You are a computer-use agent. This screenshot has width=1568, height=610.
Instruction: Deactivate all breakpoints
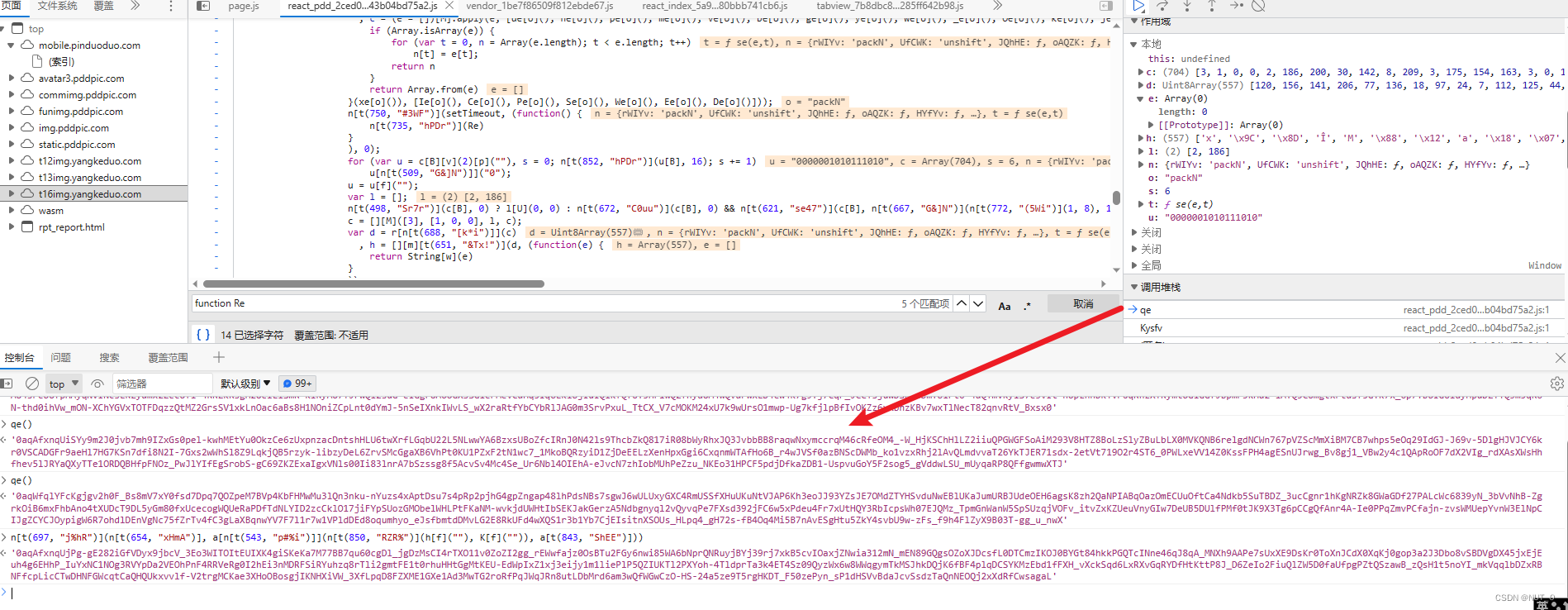coord(1258,6)
